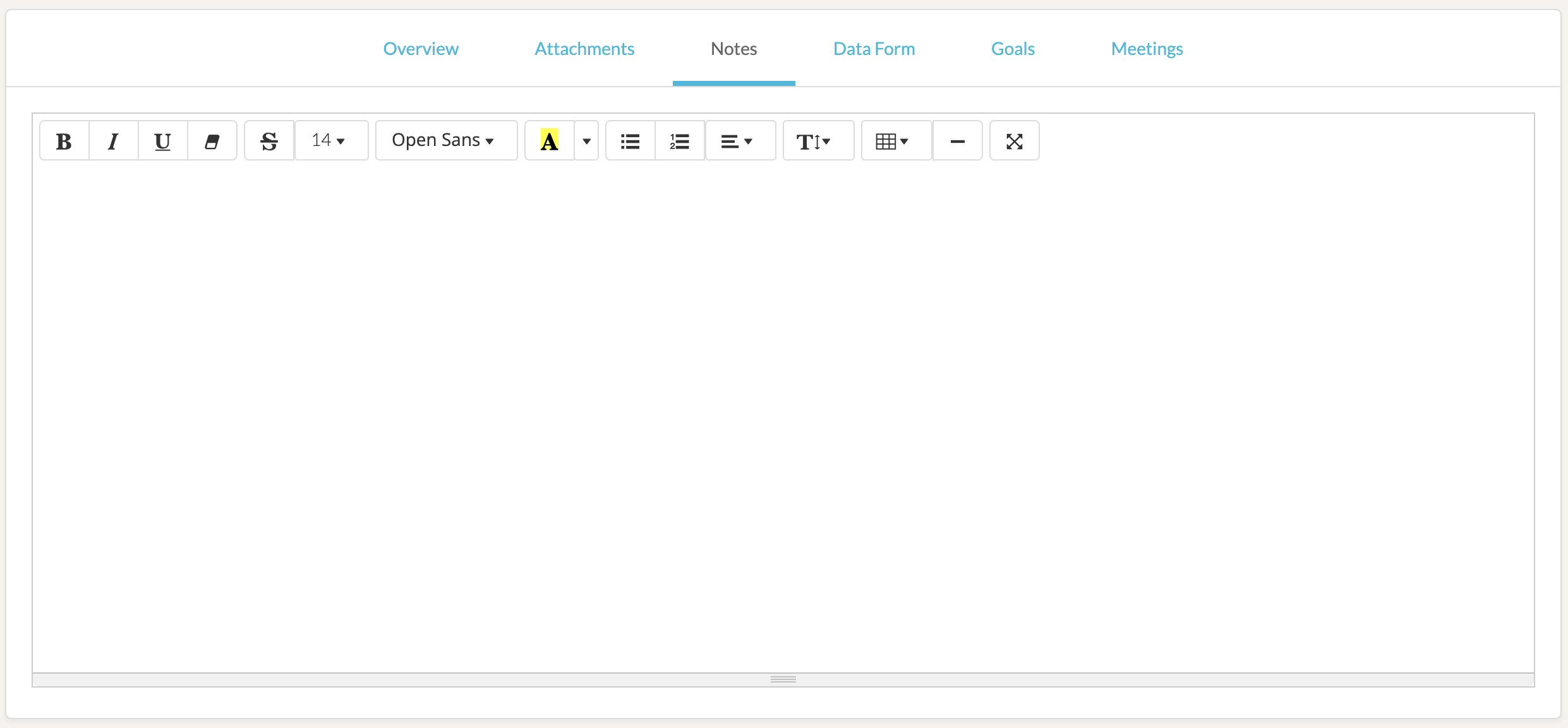Toggle italic text style
The image size is (1568, 728).
113,141
